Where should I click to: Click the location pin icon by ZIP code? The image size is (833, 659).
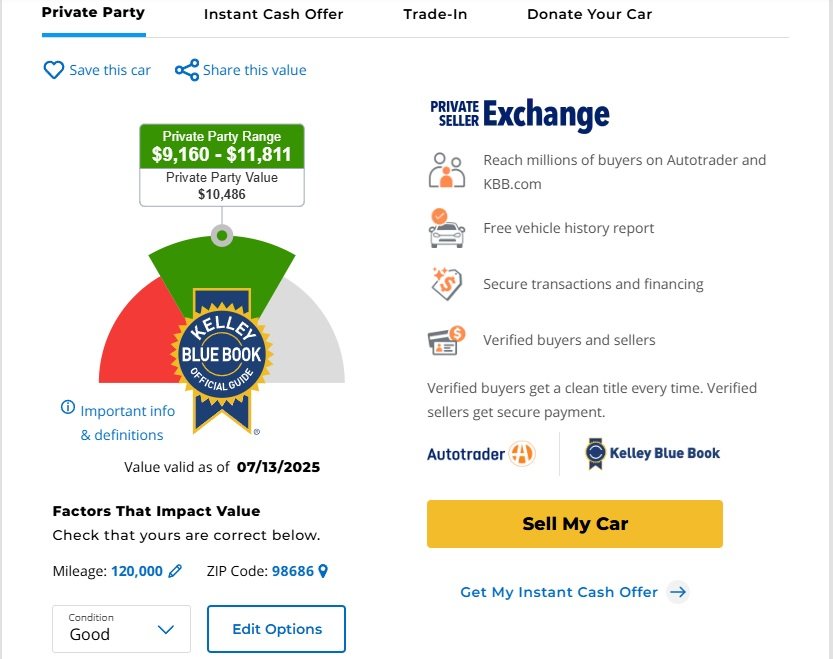tap(322, 571)
